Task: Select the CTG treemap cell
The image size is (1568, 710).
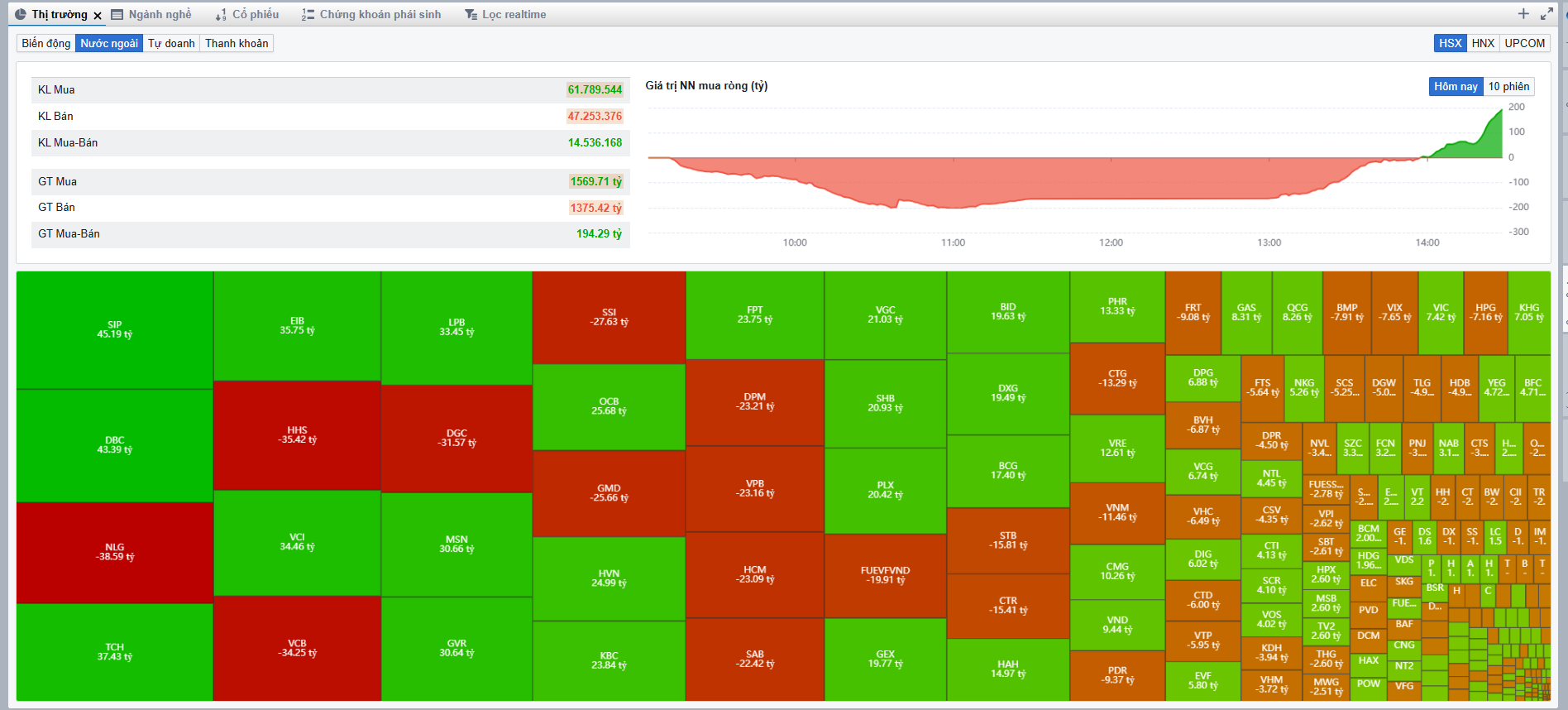Action: pyautogui.click(x=1117, y=379)
